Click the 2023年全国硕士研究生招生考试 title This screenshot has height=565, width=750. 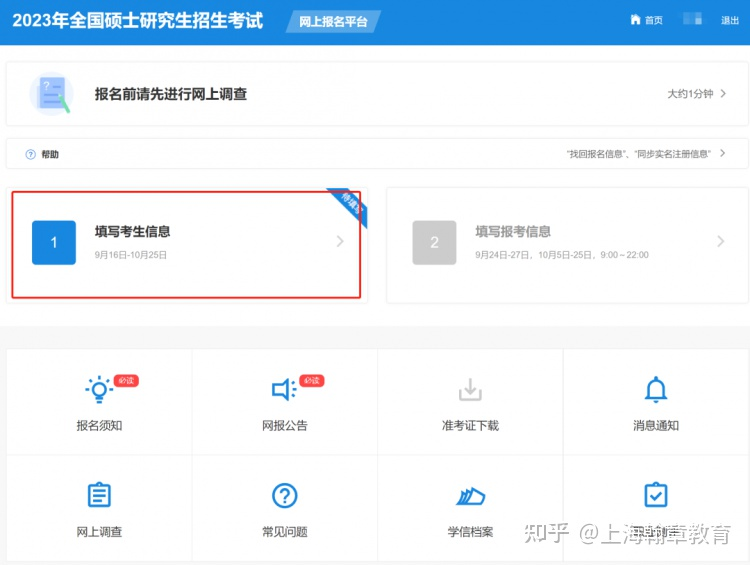pos(138,21)
